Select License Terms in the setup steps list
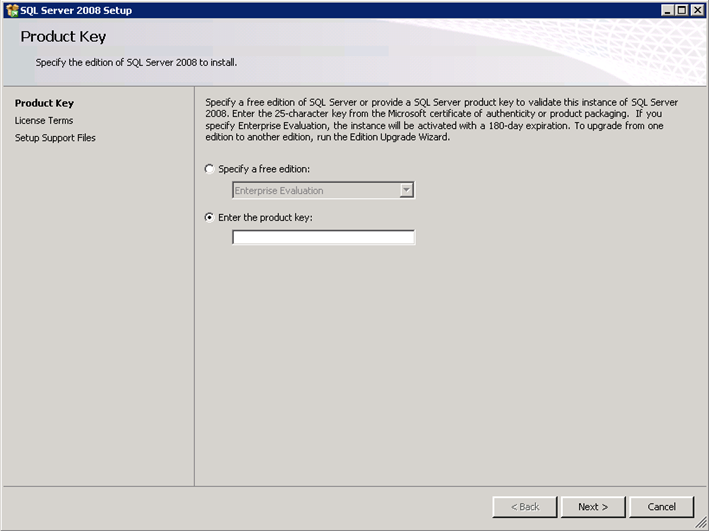 tap(44, 120)
